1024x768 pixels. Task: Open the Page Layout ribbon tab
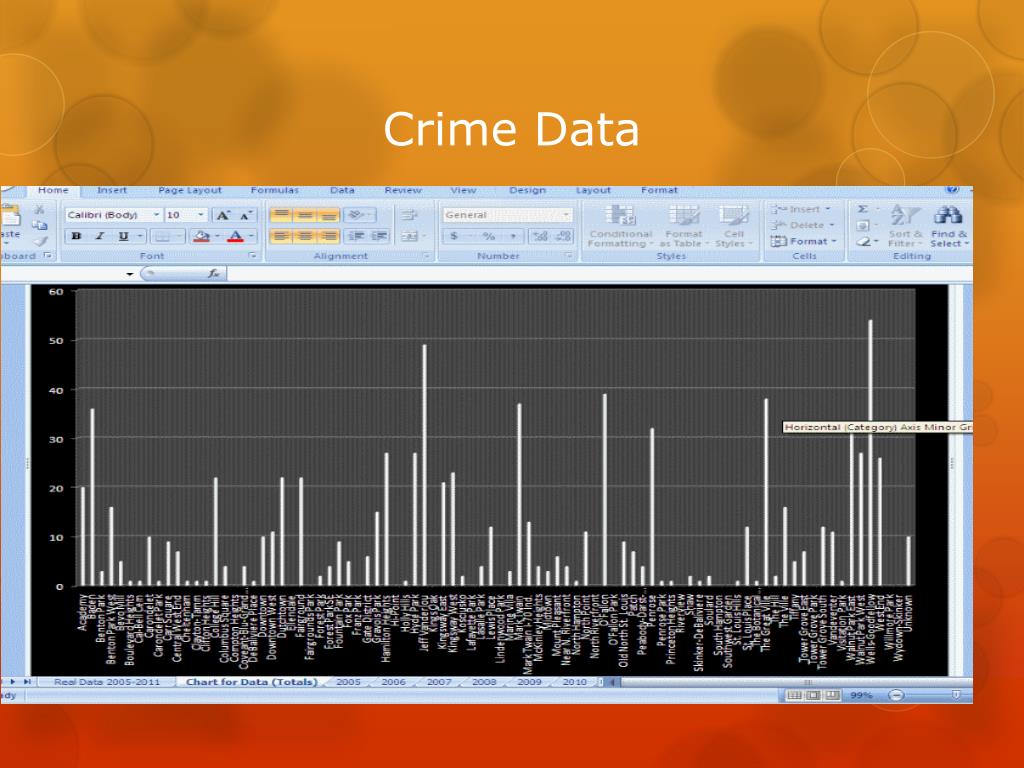click(190, 190)
